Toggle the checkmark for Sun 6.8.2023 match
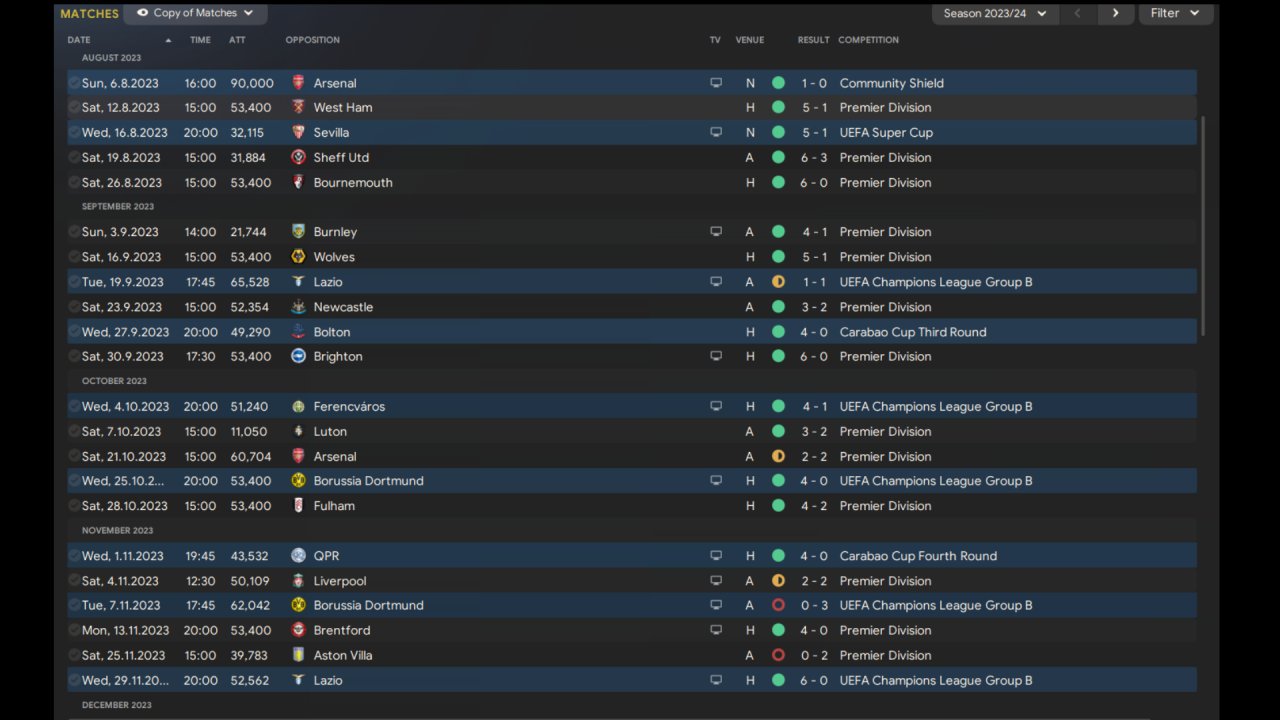Viewport: 1280px width, 720px height. coord(74,83)
